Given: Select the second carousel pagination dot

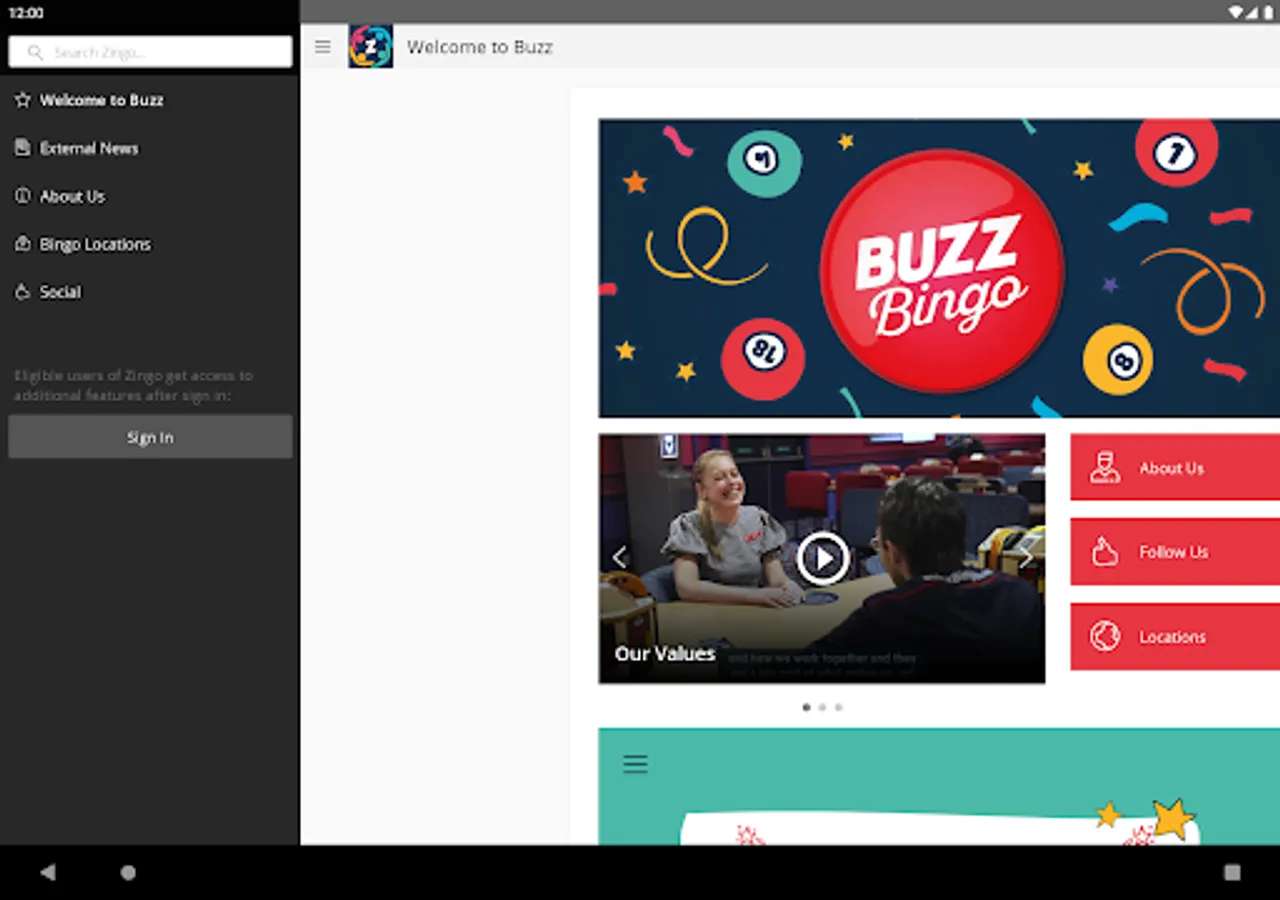Looking at the screenshot, I should click(822, 707).
